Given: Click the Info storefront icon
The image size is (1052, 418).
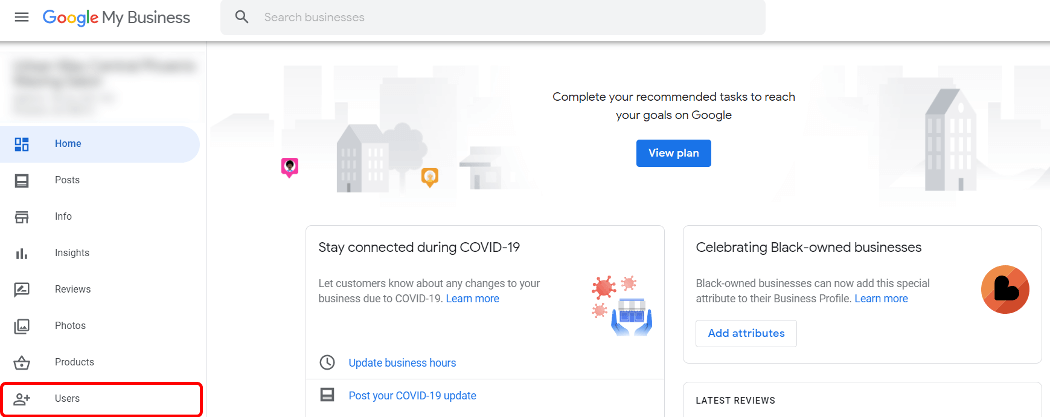Looking at the screenshot, I should click(21, 217).
